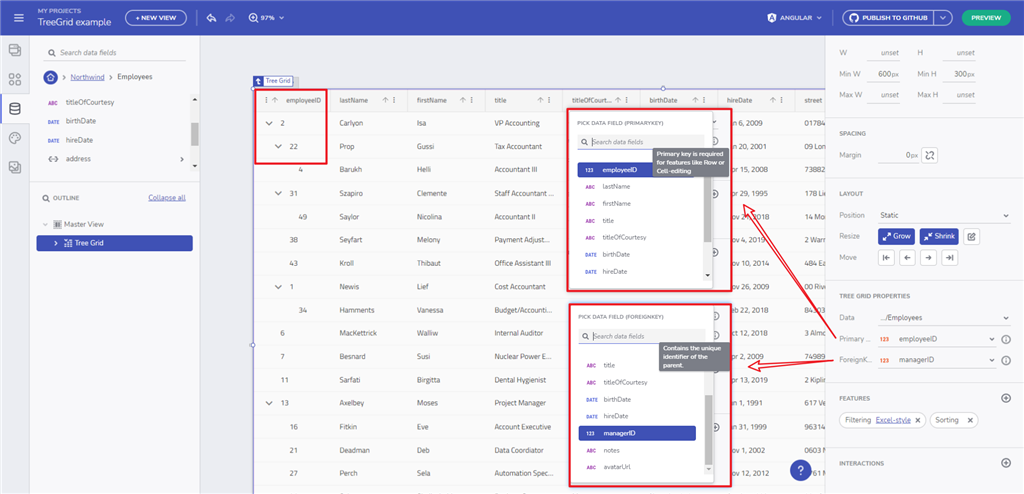This screenshot has width=1024, height=494.
Task: Add an interaction with the Interactions plus icon
Action: click(x=1006, y=463)
